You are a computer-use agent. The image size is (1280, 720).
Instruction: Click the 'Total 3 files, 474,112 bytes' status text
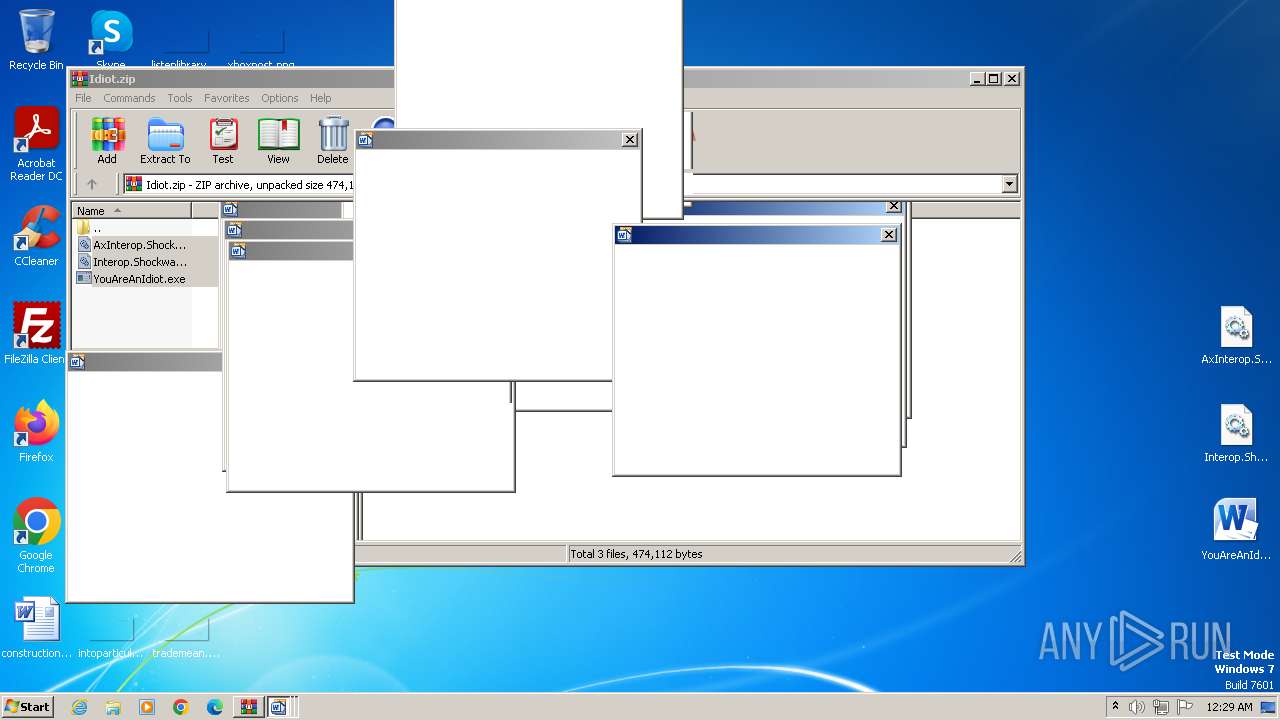[x=636, y=554]
